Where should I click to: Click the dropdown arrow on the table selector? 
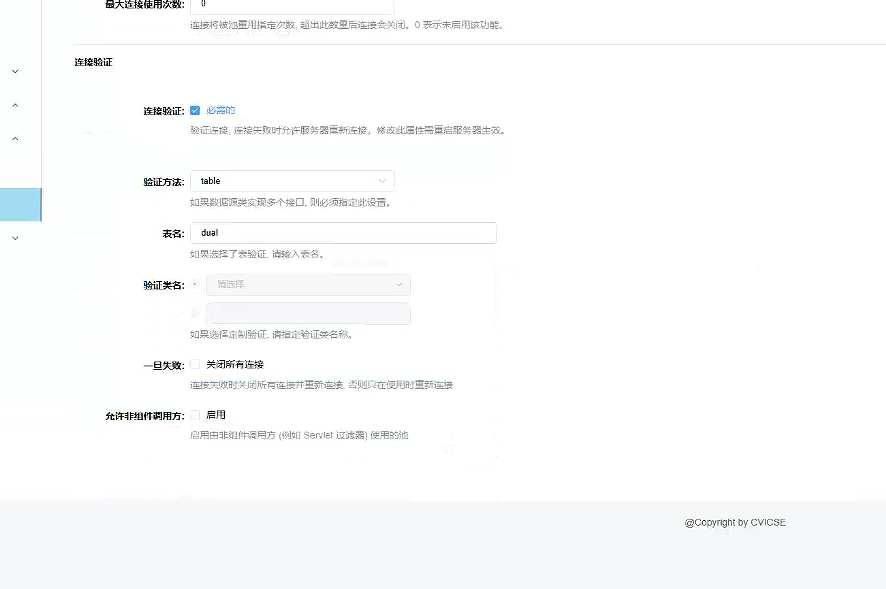pyautogui.click(x=382, y=181)
